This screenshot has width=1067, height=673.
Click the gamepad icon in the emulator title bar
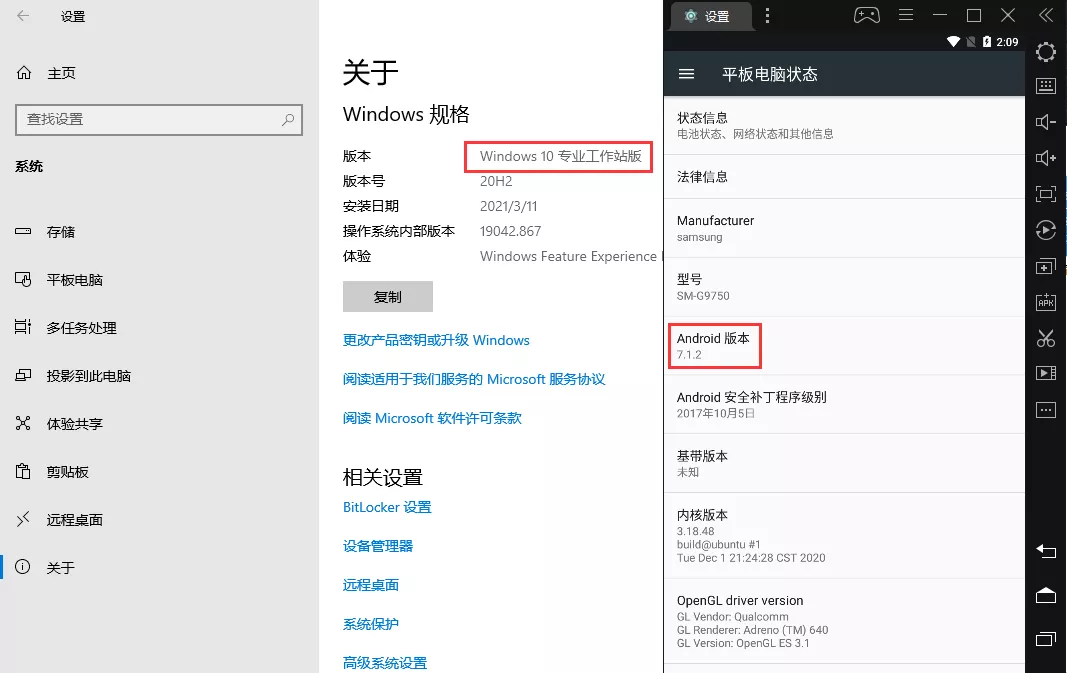click(x=866, y=15)
